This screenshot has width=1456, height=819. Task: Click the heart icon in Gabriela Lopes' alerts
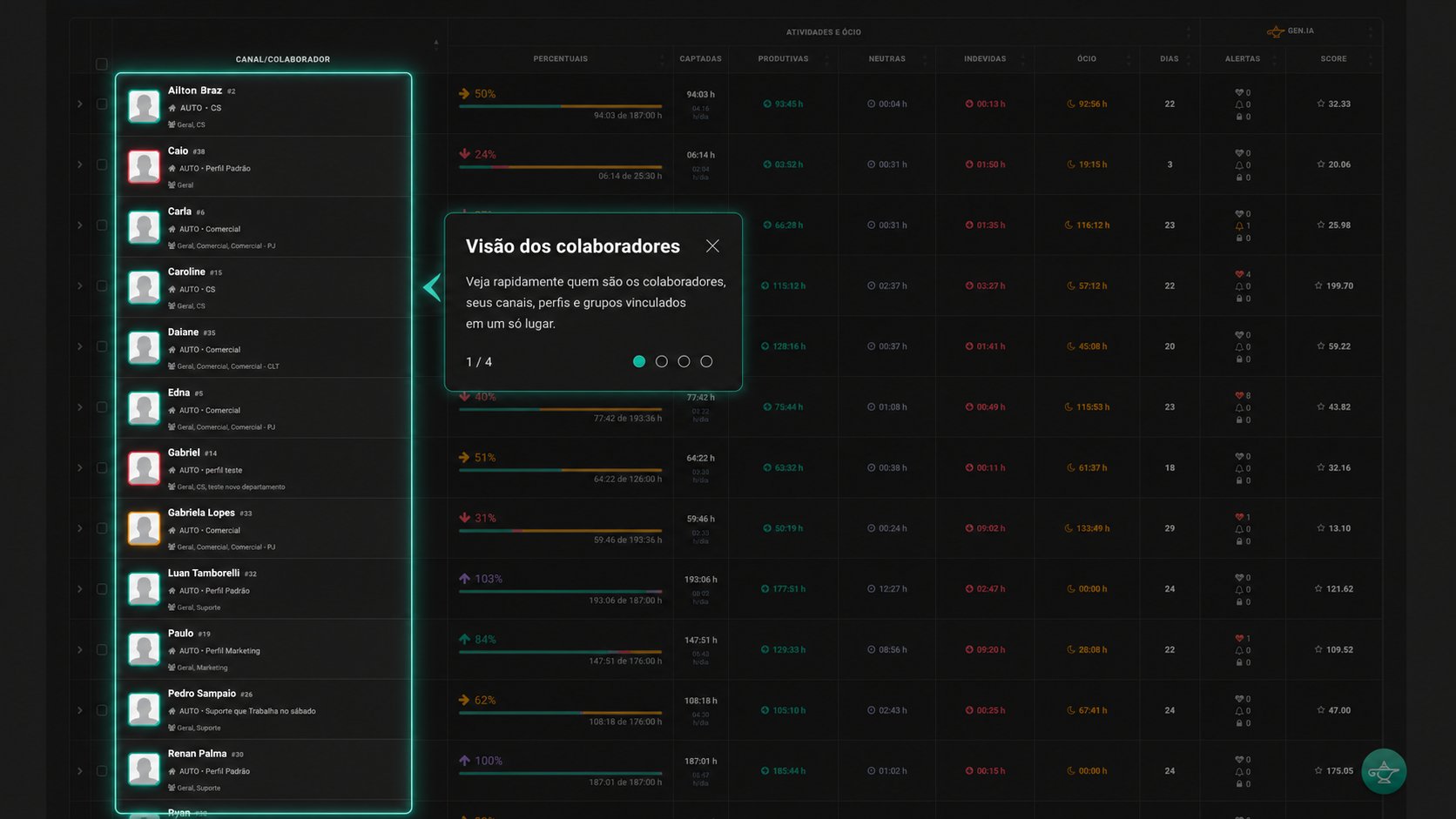coord(1239,517)
